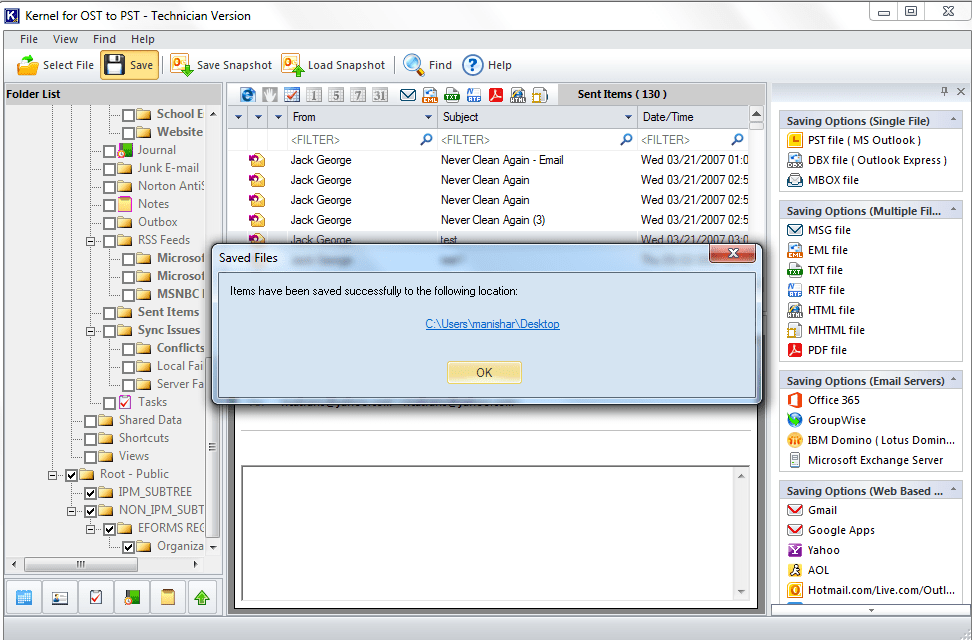Choose DBX file (Outlook Express) saving option

point(867,160)
